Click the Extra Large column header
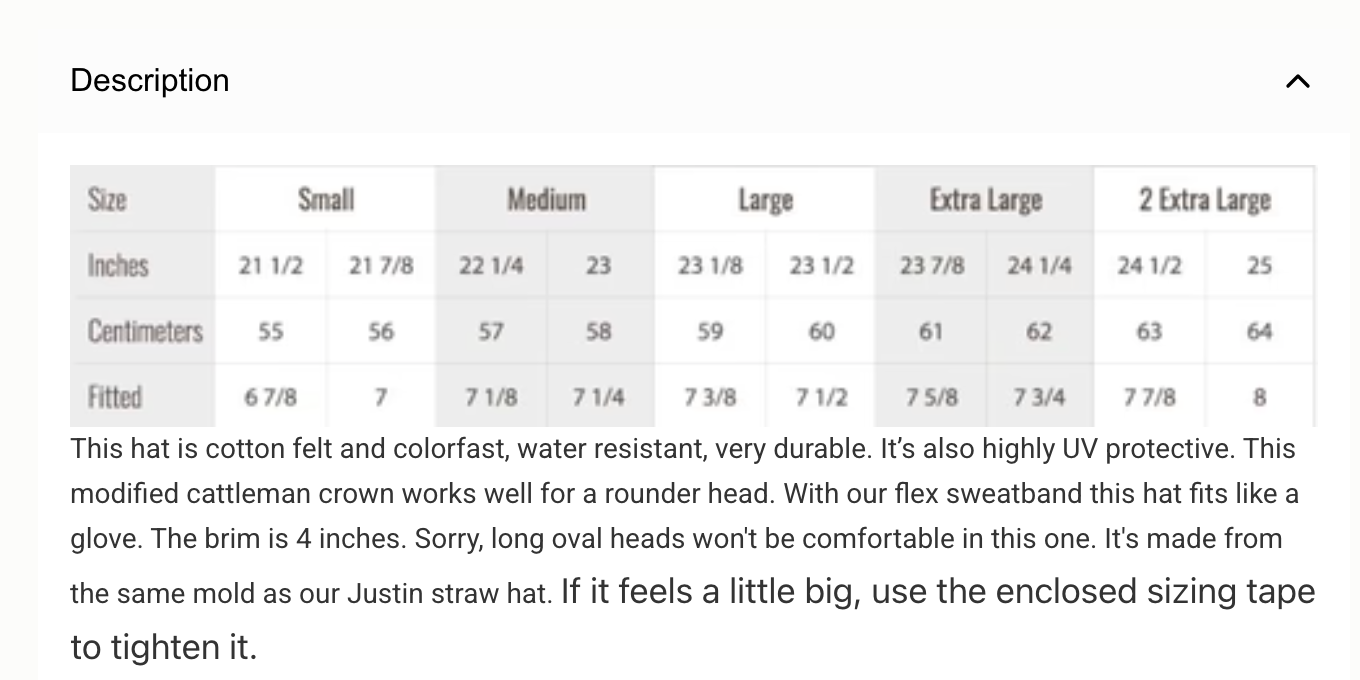1360x680 pixels. 985,199
